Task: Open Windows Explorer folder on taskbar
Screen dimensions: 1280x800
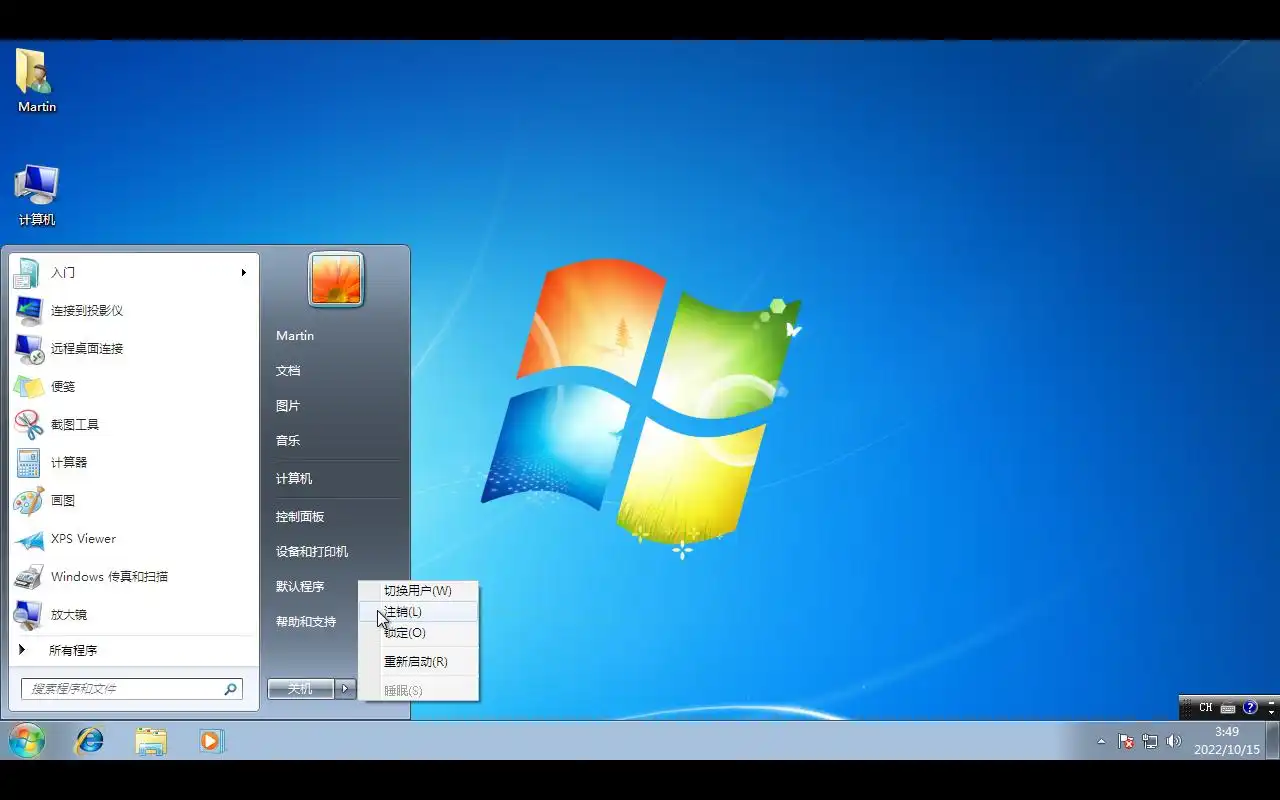Action: pyautogui.click(x=151, y=741)
